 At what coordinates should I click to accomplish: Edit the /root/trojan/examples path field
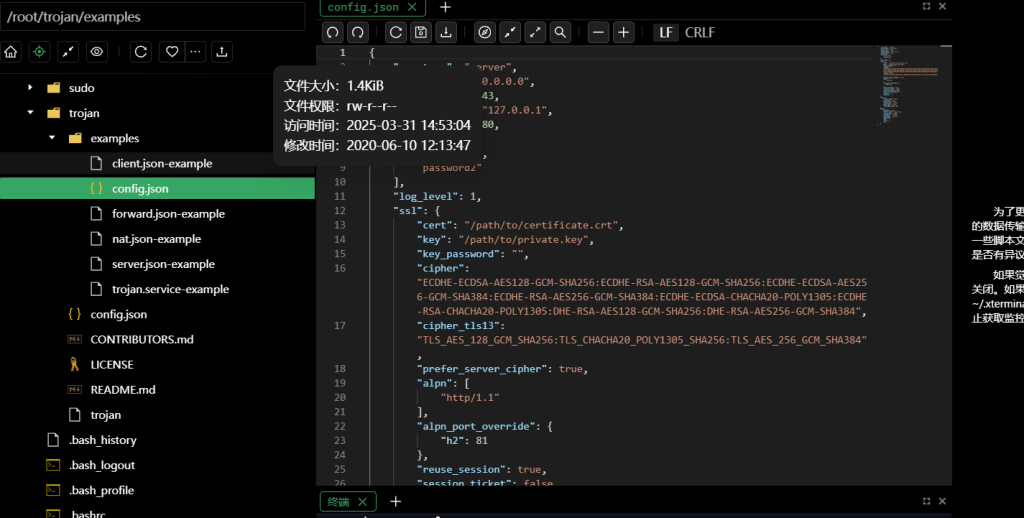click(x=153, y=17)
